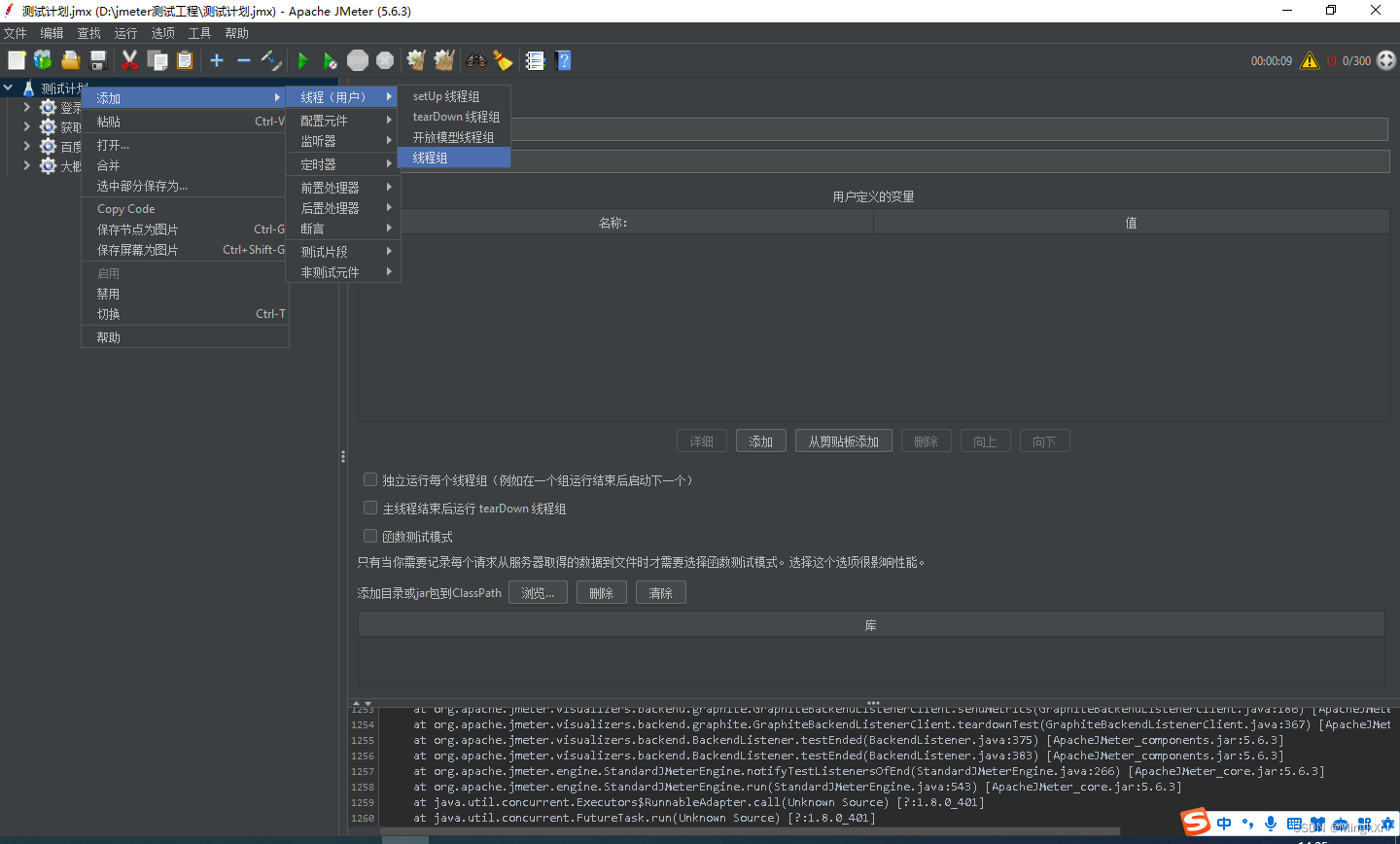Screen dimensions: 1400x844
Task: Choose 粘贴 in the context menu
Action: coord(185,122)
